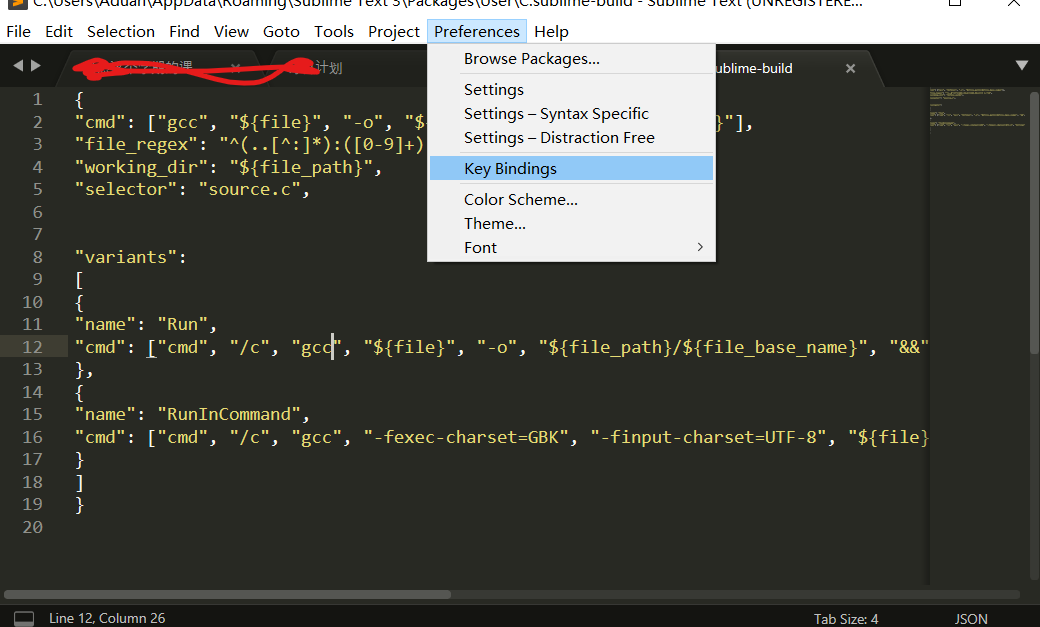Place cursor on "file_regex" key
This screenshot has height=627, width=1040.
[136, 145]
